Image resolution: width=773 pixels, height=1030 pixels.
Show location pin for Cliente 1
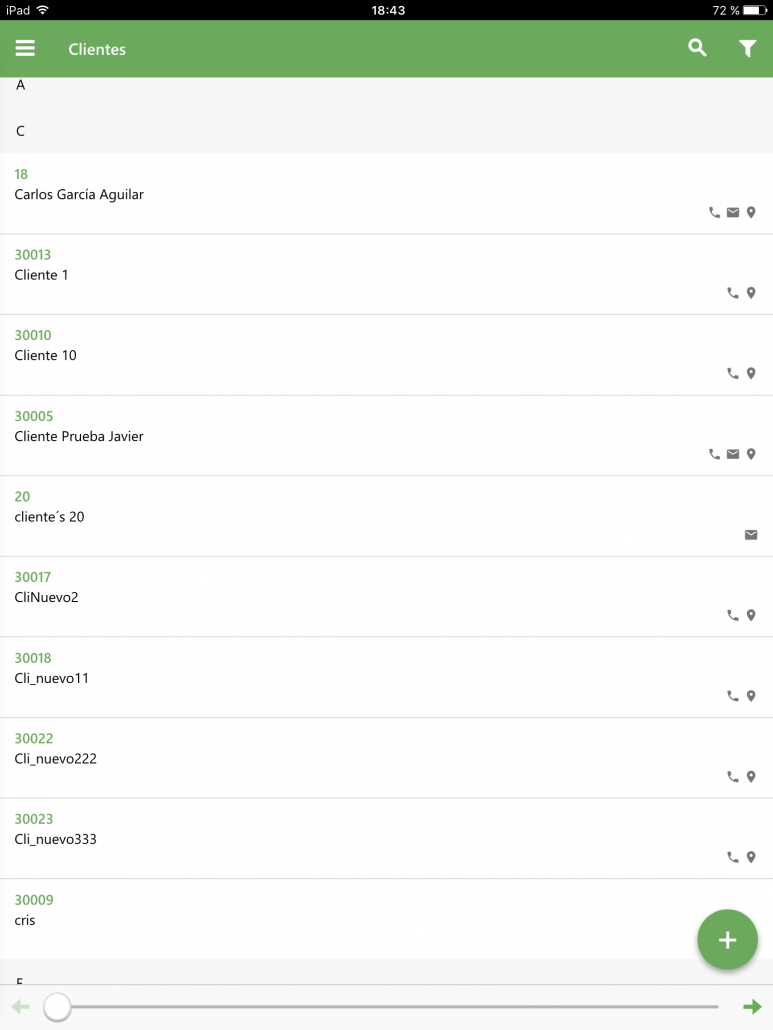pyautogui.click(x=751, y=293)
